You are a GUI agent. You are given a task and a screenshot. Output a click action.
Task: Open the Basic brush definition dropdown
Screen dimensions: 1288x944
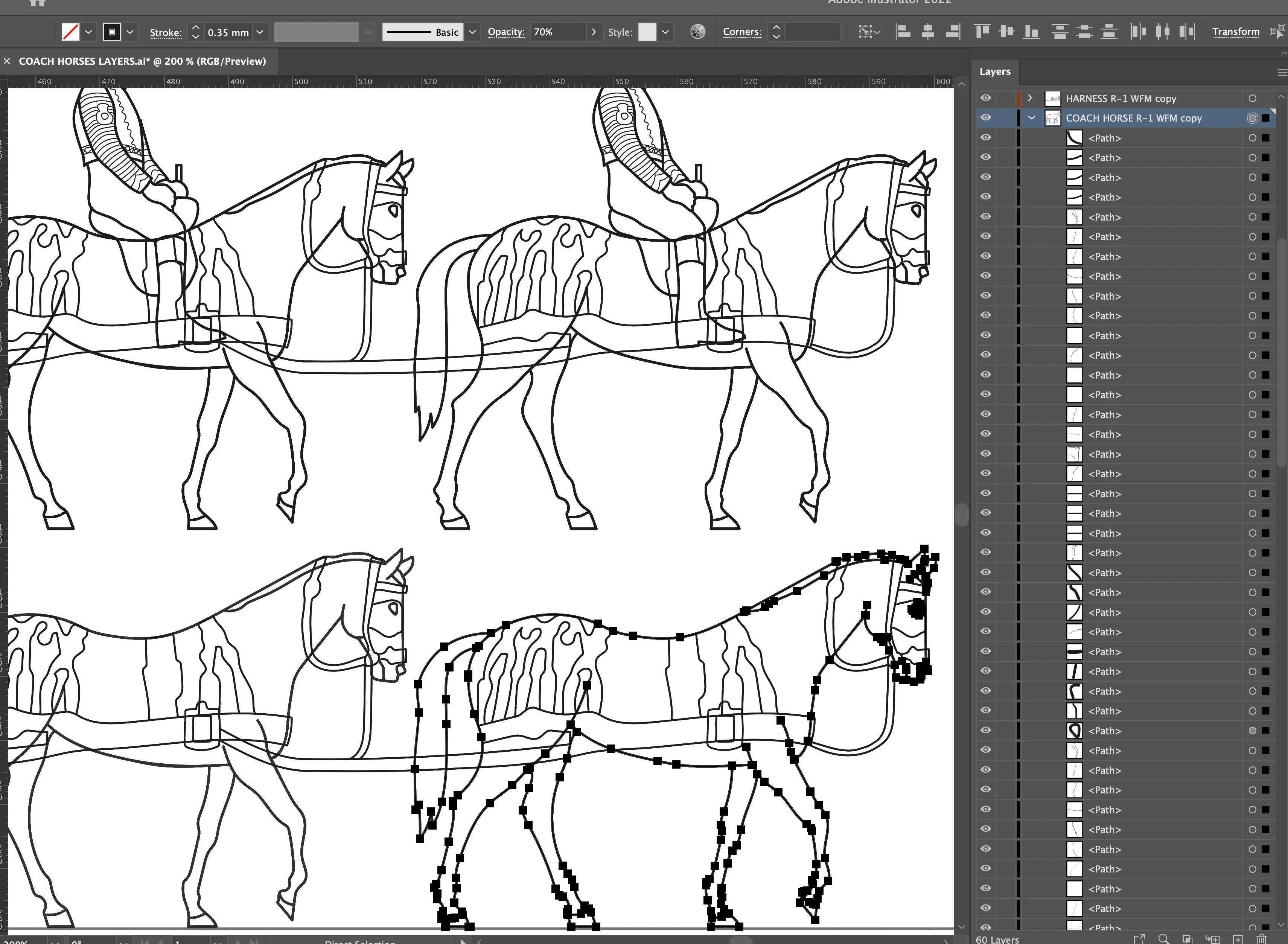pyautogui.click(x=472, y=32)
